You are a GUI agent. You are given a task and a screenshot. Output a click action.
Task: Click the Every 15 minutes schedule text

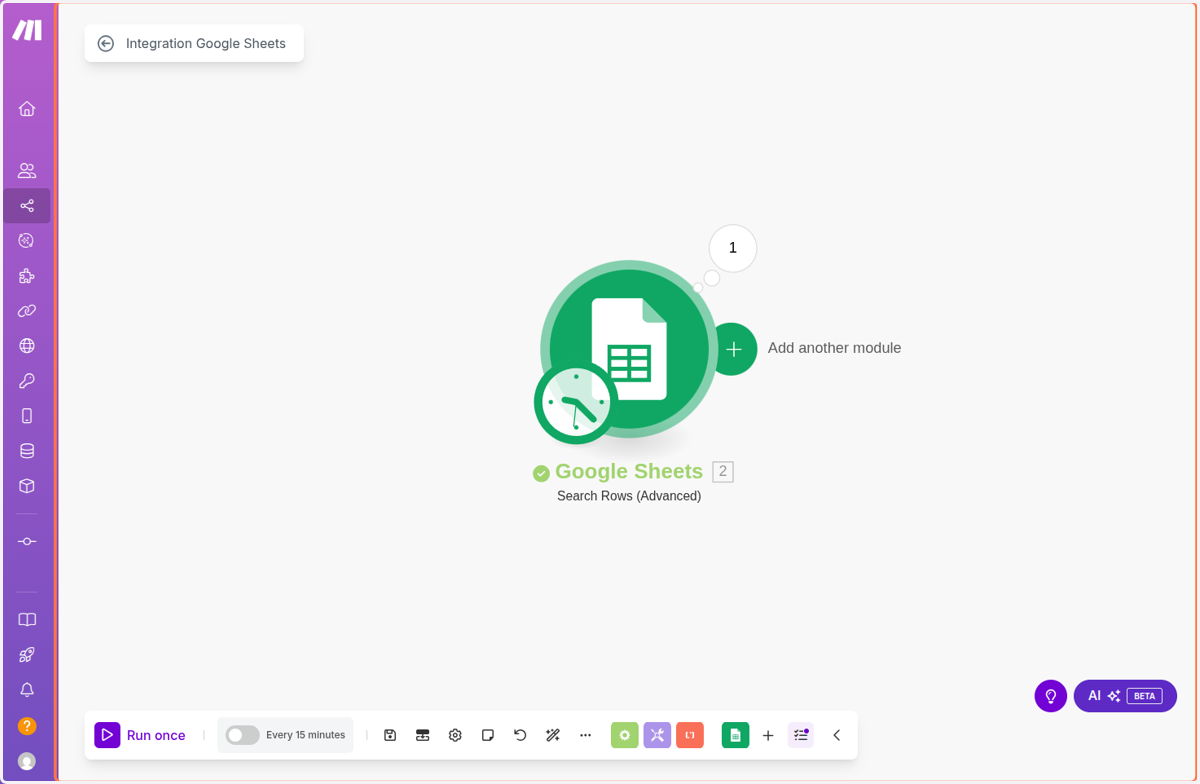pos(305,735)
